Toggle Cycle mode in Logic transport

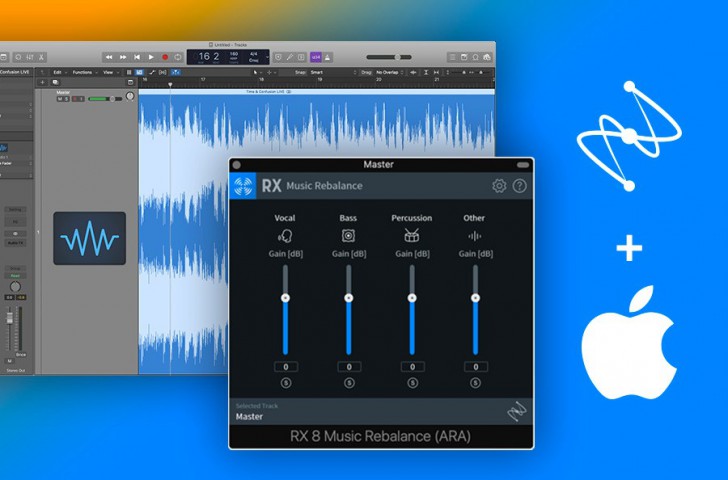point(178,57)
